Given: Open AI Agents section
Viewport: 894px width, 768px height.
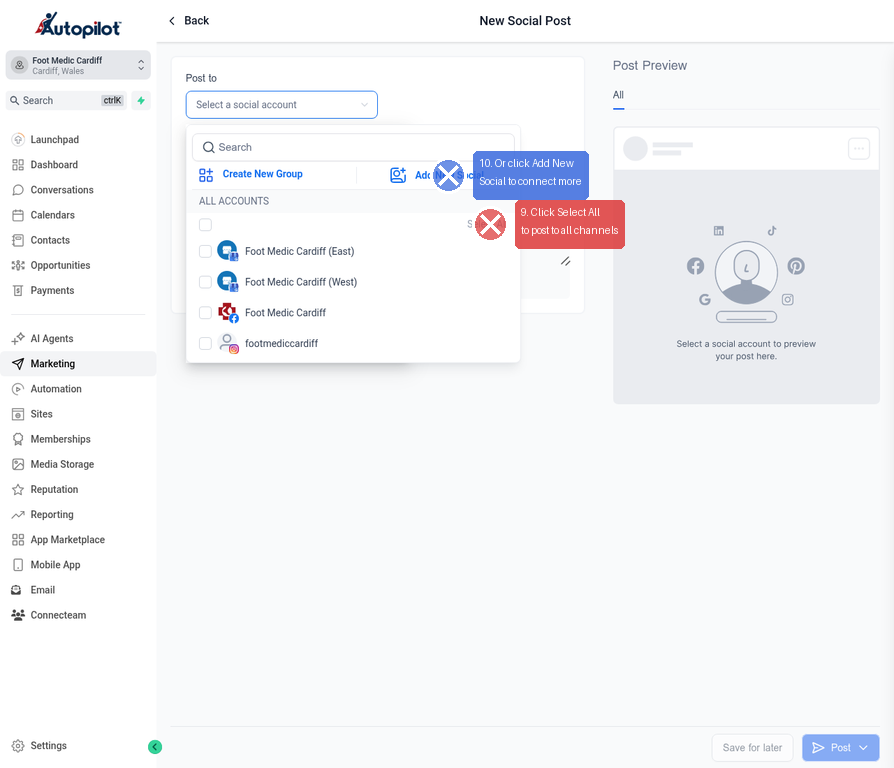Looking at the screenshot, I should click(51, 339).
